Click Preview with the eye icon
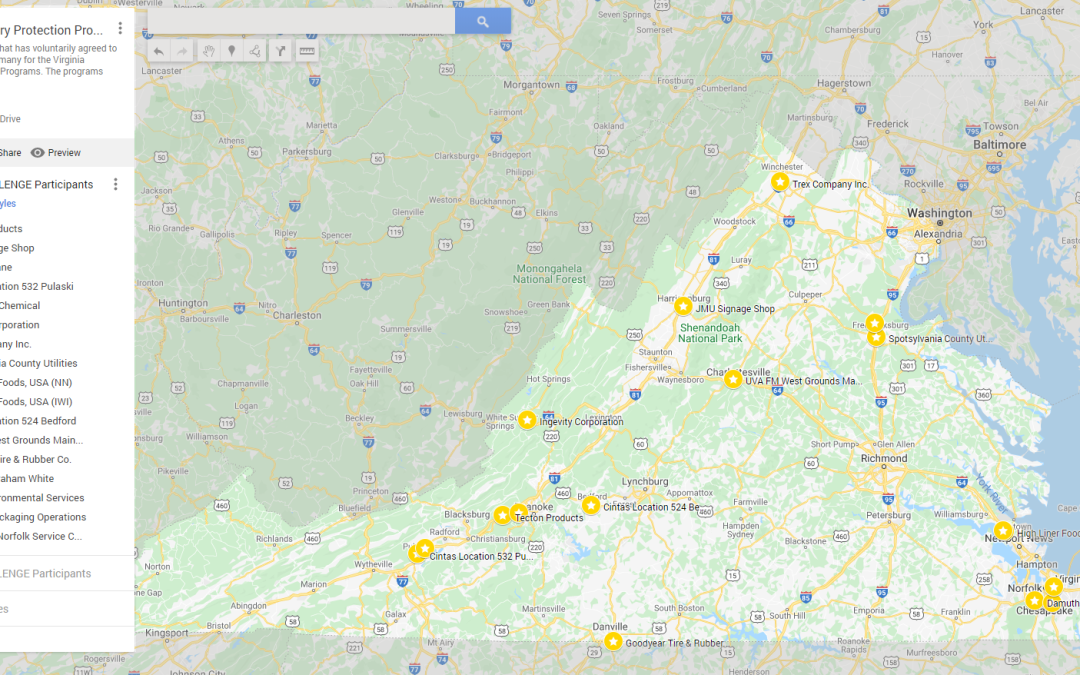The height and width of the screenshot is (675, 1080). click(x=56, y=153)
